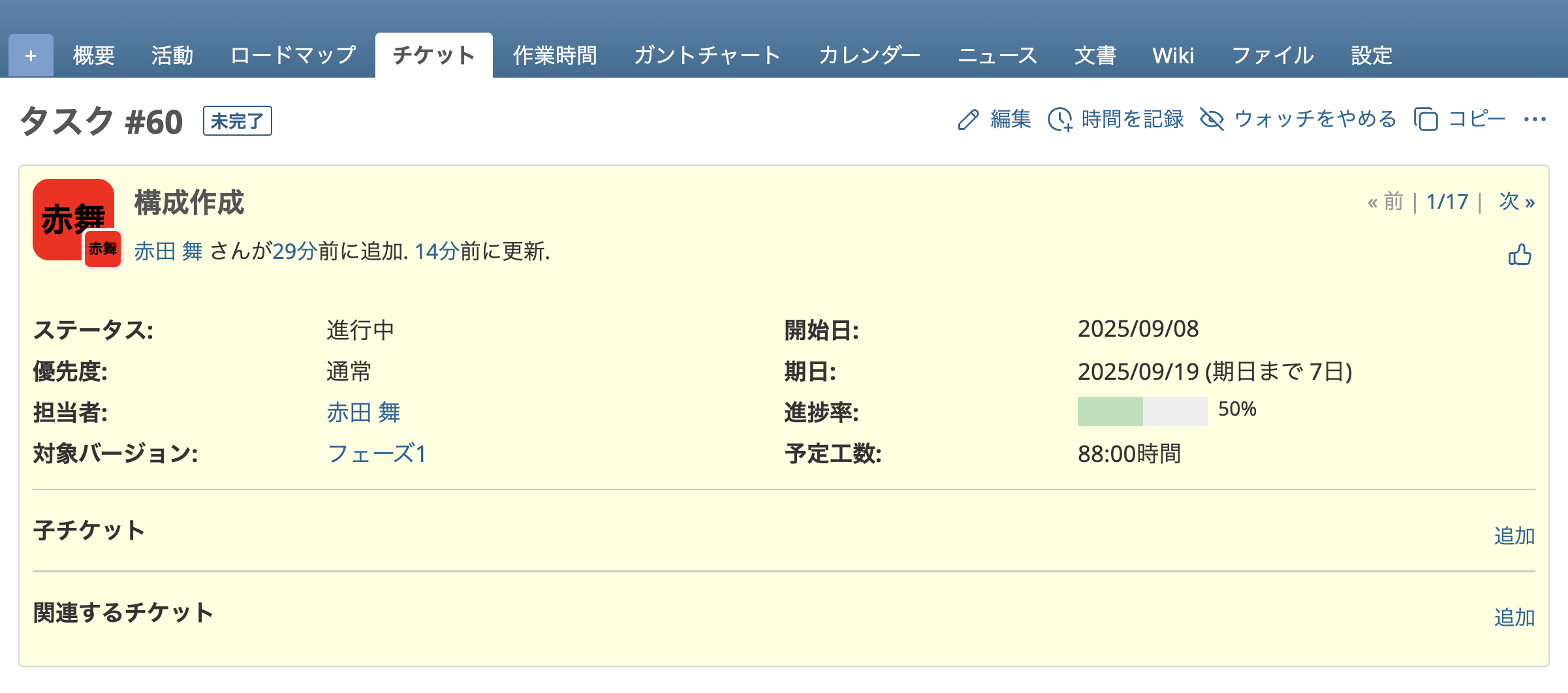This screenshot has width=1568, height=693.
Task: Go to next ticket with 次 »
Action: pyautogui.click(x=1517, y=202)
